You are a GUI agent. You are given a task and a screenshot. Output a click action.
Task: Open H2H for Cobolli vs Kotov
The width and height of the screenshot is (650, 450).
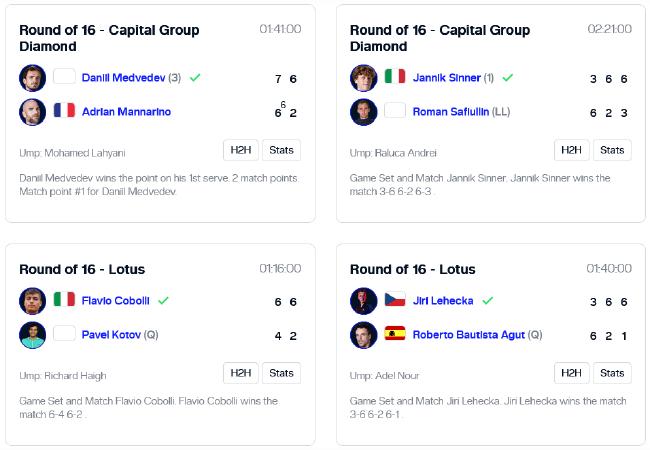[x=241, y=373]
